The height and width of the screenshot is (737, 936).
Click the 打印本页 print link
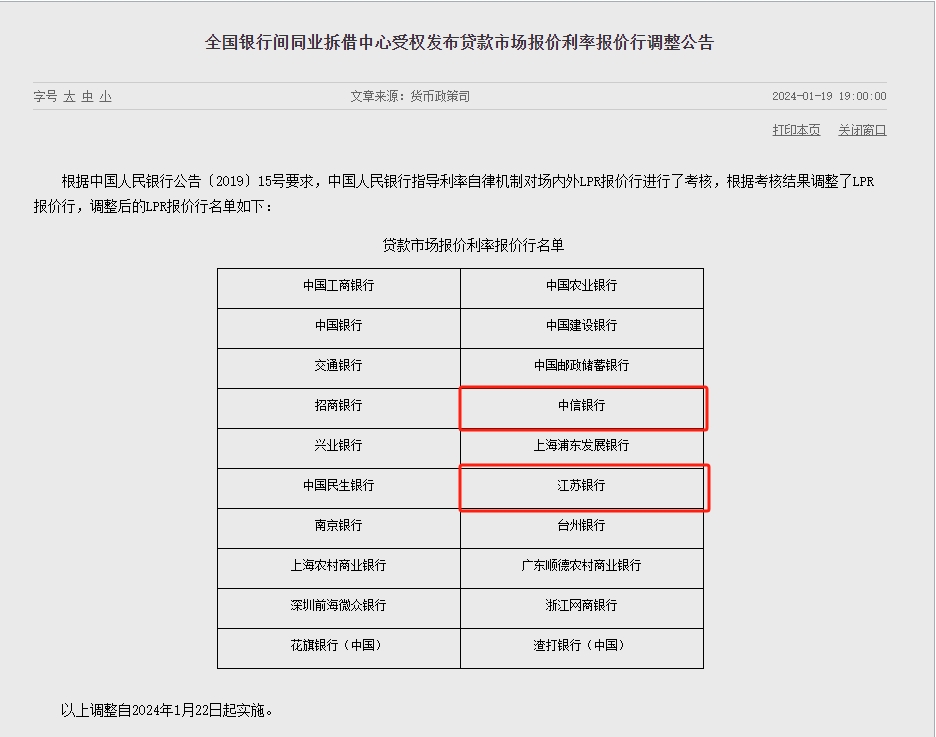coord(796,130)
